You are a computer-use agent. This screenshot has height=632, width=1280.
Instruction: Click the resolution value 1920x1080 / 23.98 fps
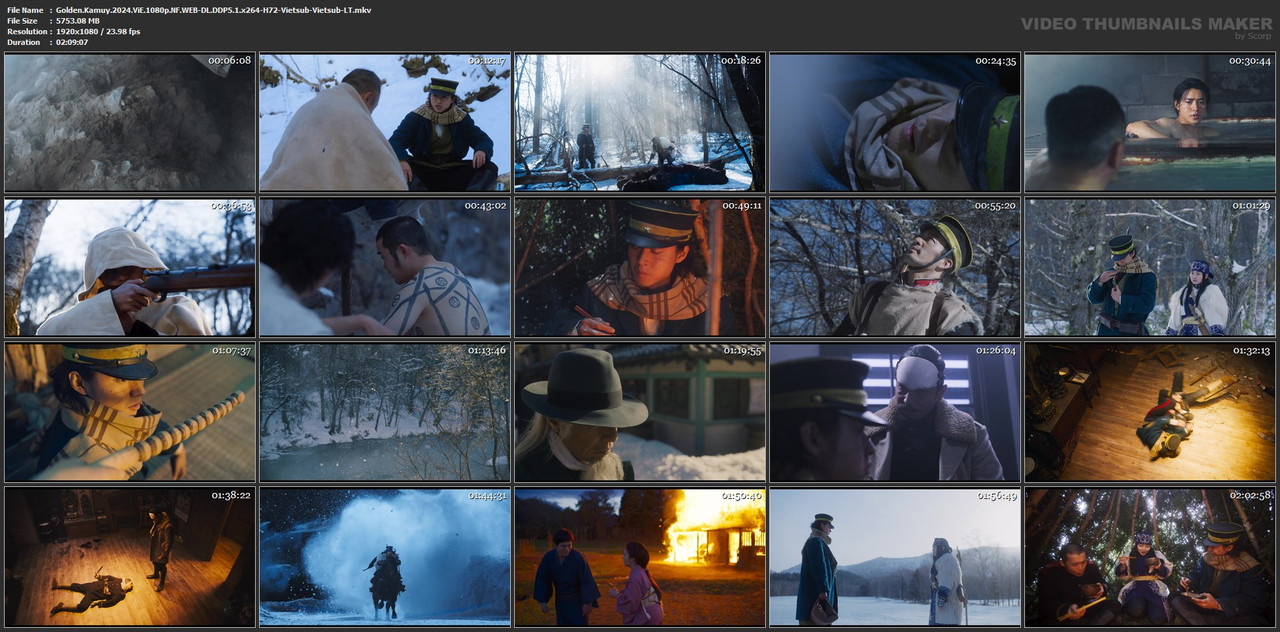tap(98, 32)
